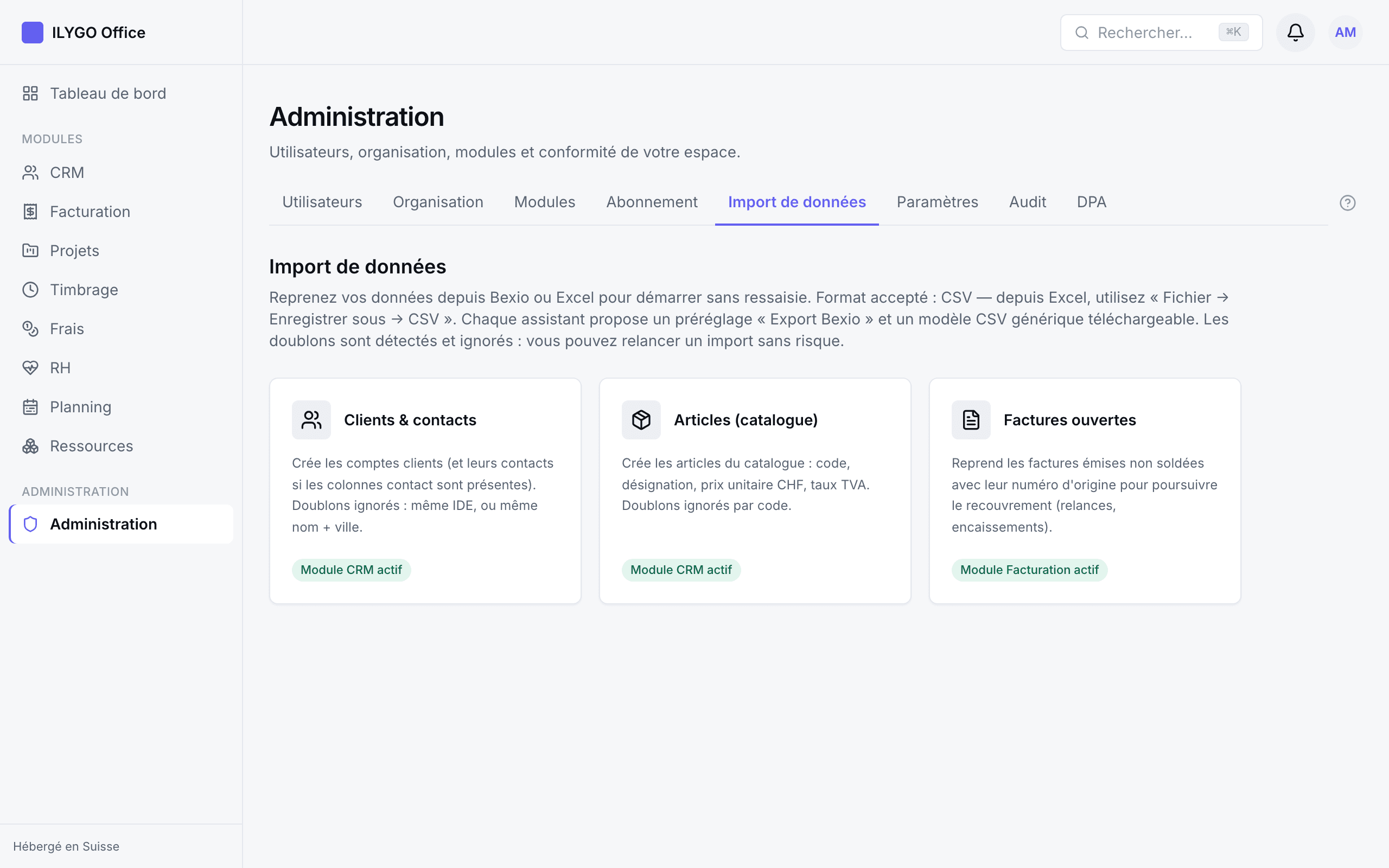Click the Import de données section heading
The height and width of the screenshot is (868, 1389).
tap(357, 266)
